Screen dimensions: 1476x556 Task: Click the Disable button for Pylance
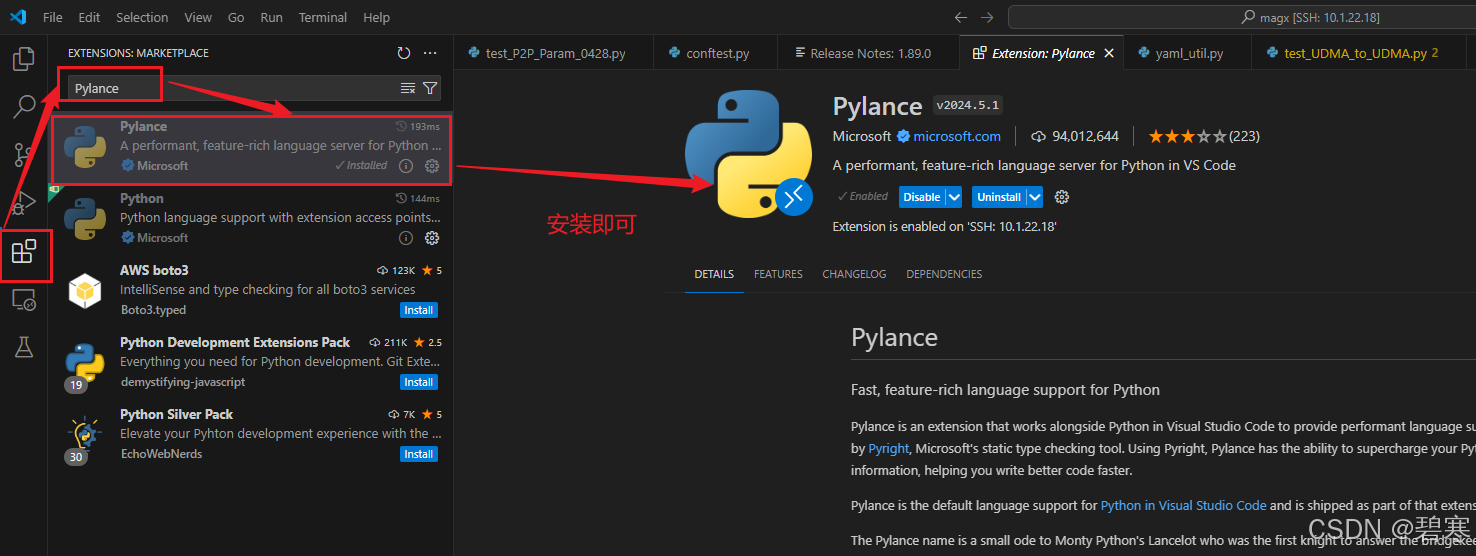pos(922,197)
